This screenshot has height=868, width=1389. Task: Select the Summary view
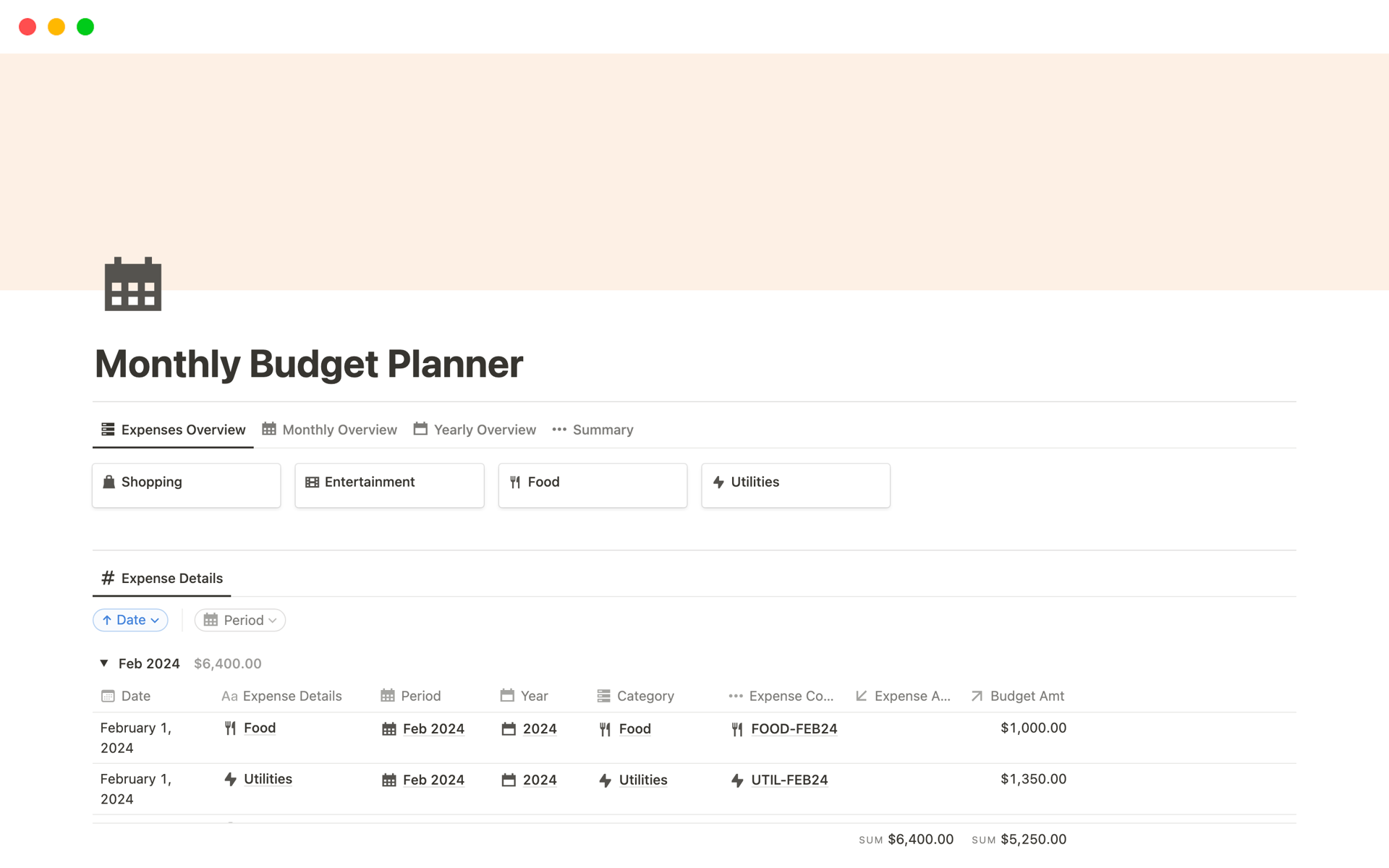pyautogui.click(x=603, y=429)
